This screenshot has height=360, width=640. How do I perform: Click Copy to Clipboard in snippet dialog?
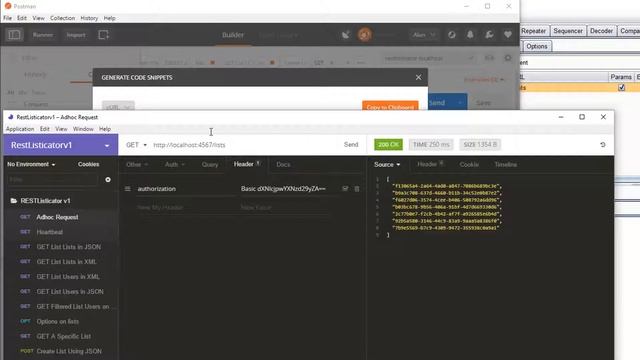(390, 106)
